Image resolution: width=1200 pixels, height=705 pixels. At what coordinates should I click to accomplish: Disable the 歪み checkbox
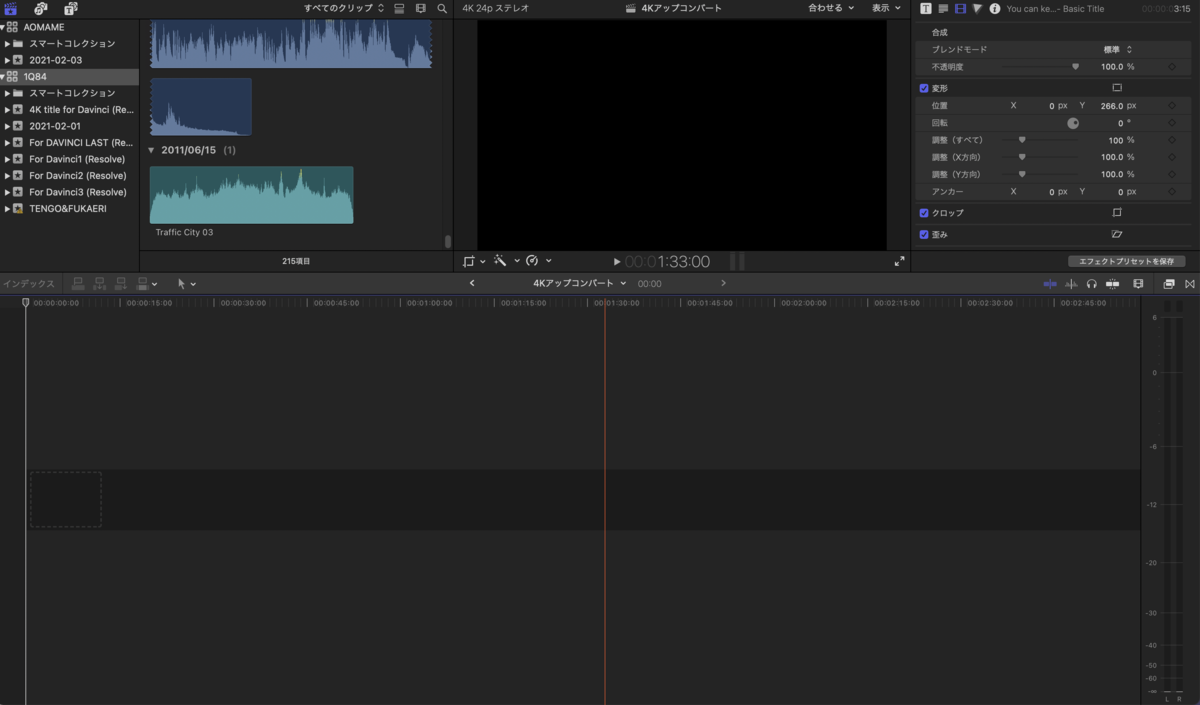click(x=924, y=234)
